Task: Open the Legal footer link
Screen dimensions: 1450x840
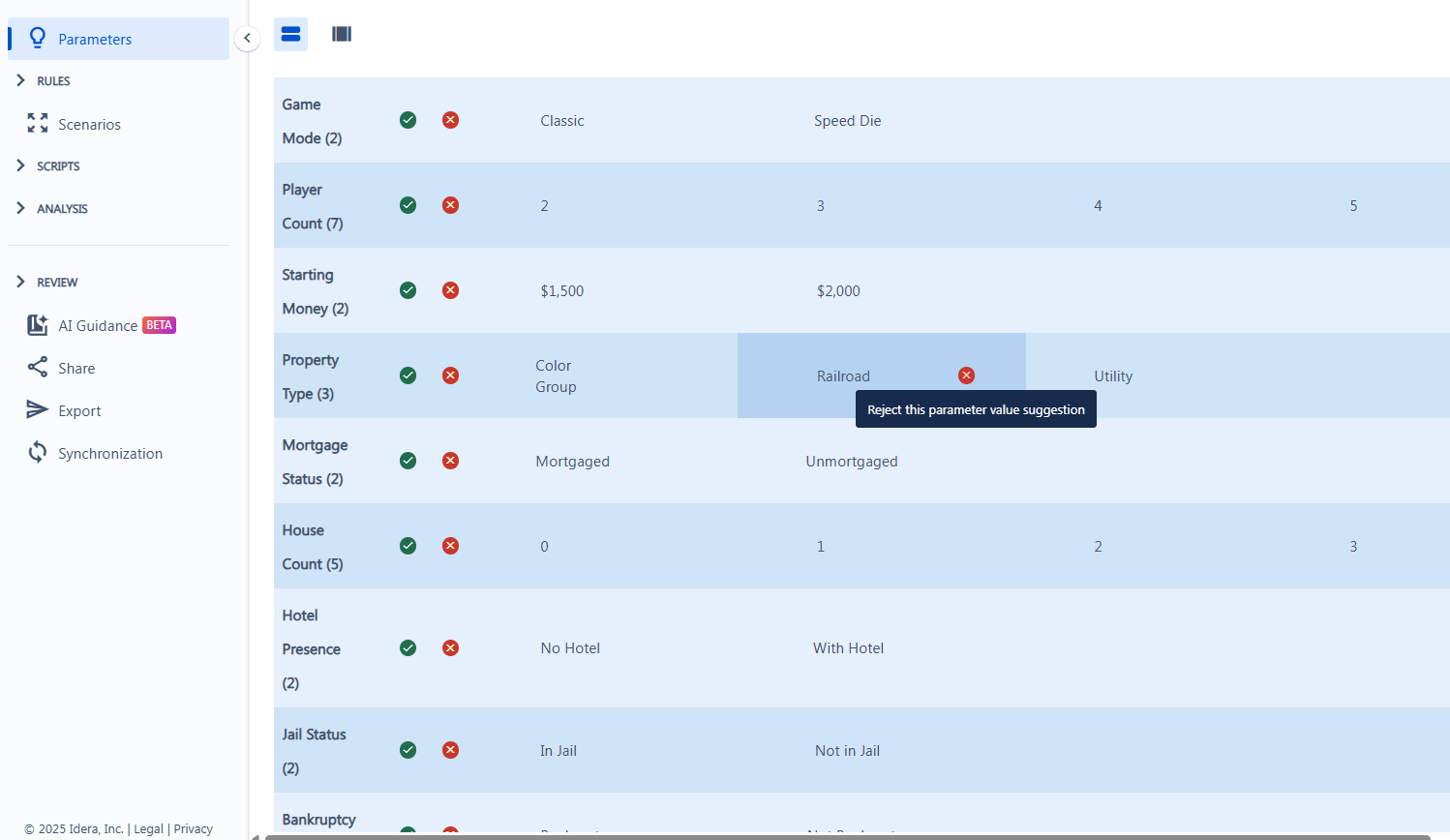Action: 148,828
